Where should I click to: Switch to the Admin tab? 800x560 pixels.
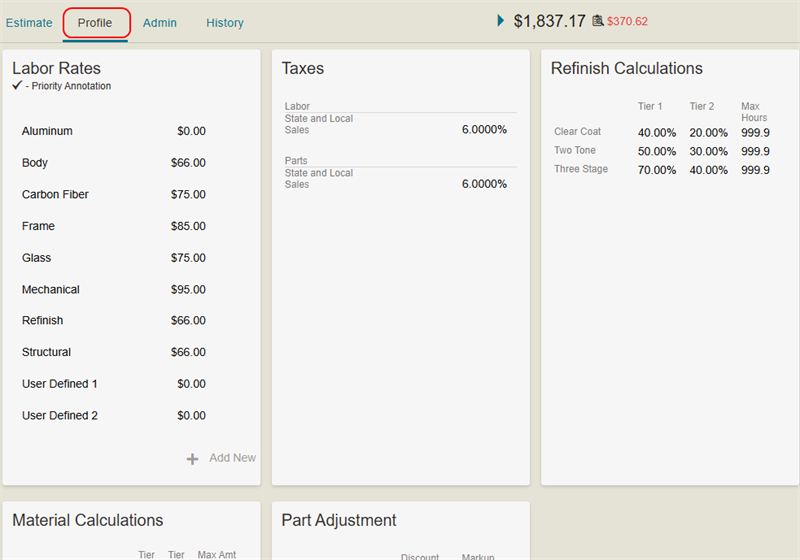coord(160,23)
